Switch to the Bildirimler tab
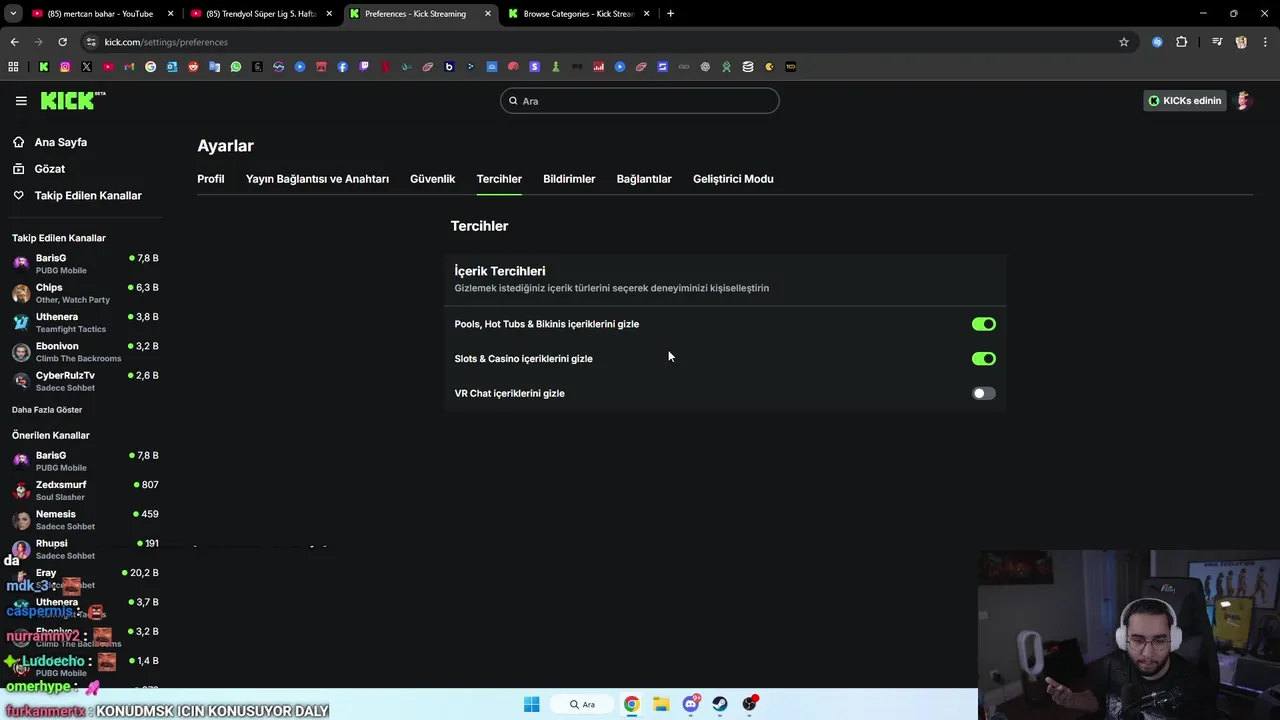Screen dimensions: 1280x720 click(x=569, y=179)
